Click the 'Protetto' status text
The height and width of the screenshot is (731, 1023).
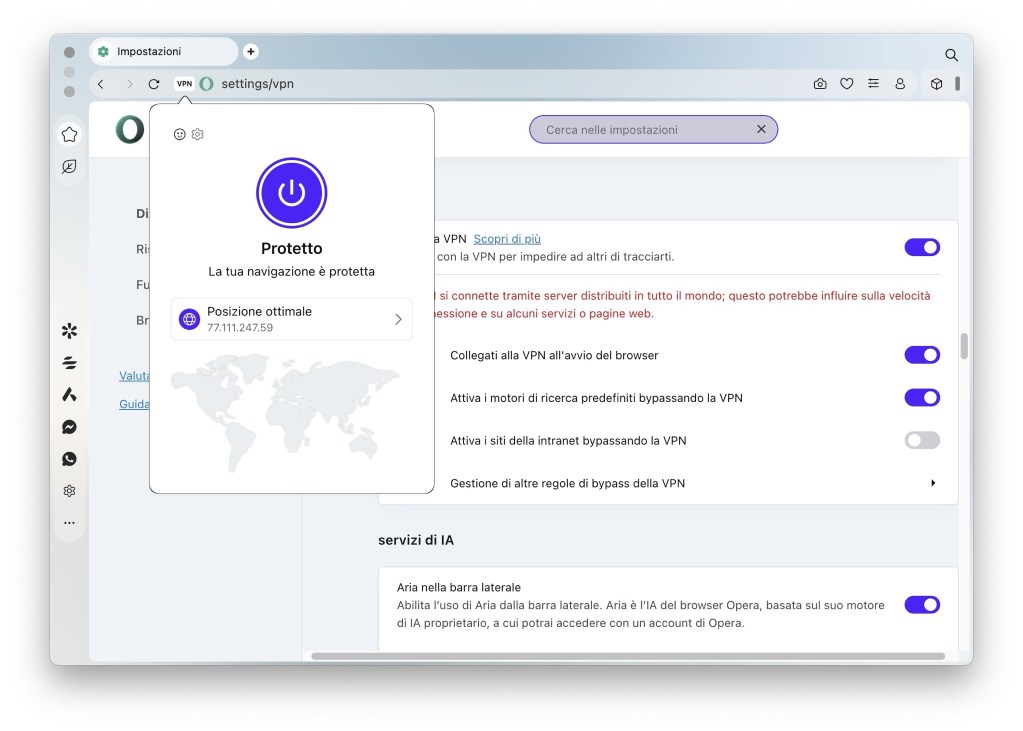point(292,249)
